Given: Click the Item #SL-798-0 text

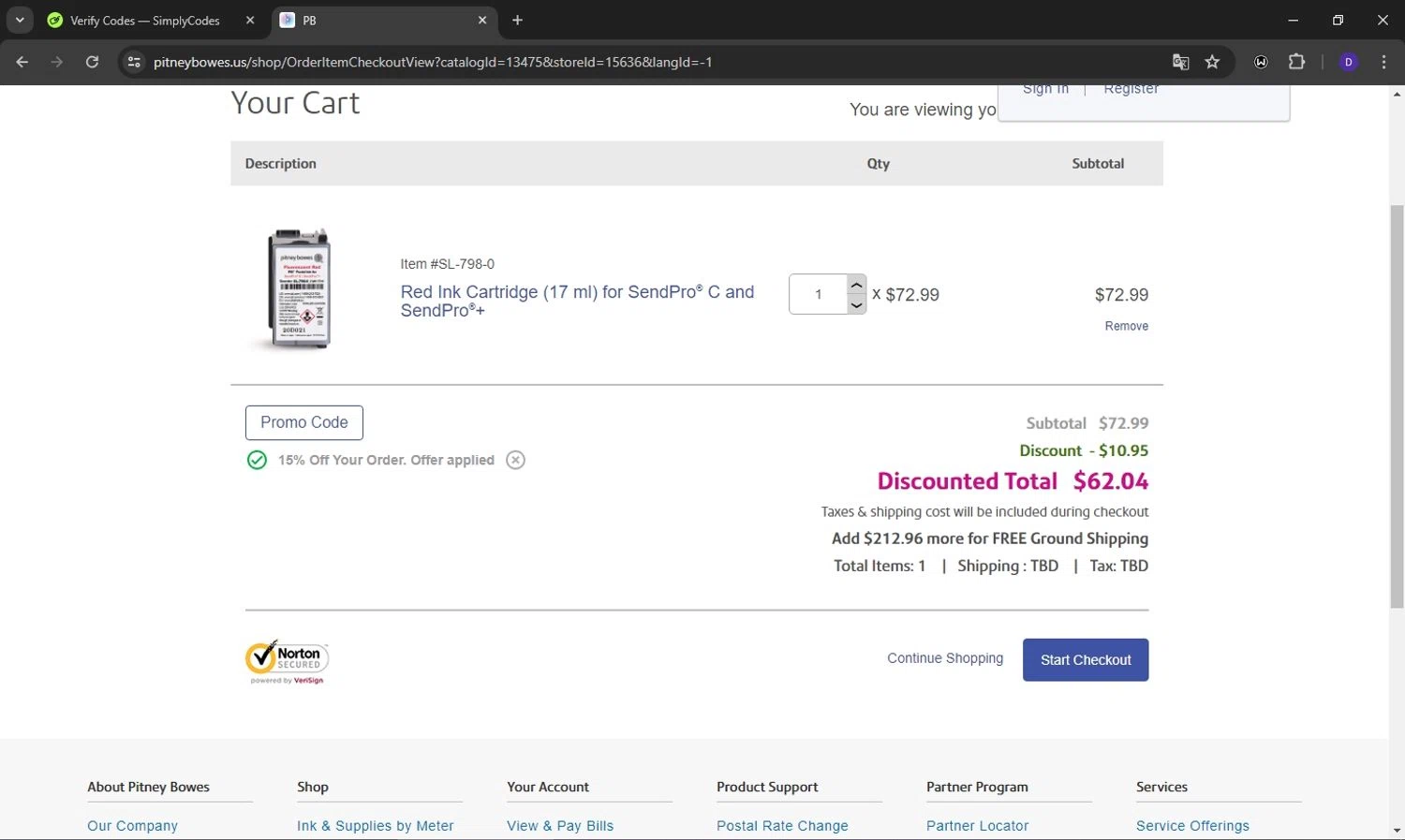Looking at the screenshot, I should (447, 264).
